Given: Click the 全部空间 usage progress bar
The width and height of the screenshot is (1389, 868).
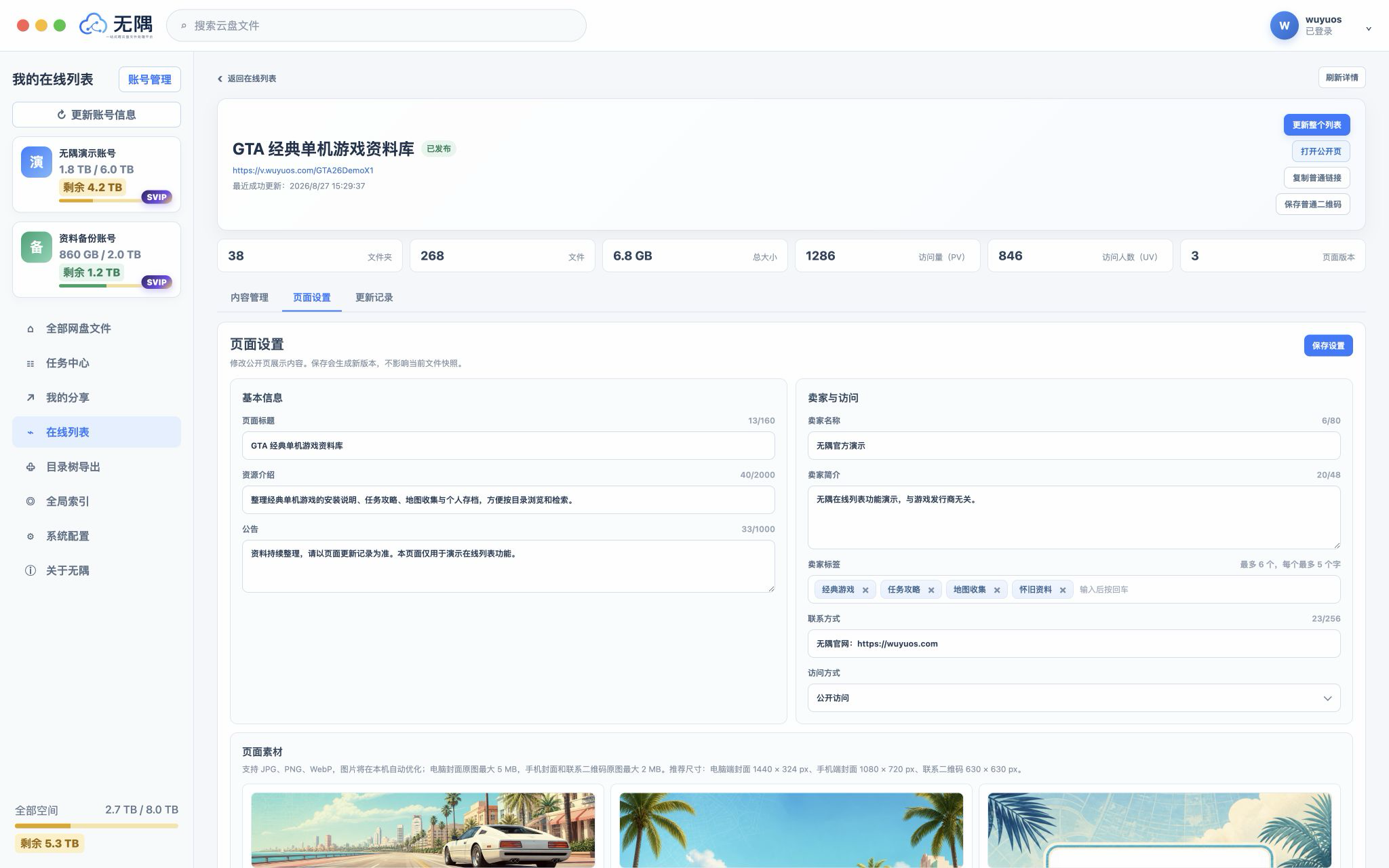Looking at the screenshot, I should click(96, 826).
